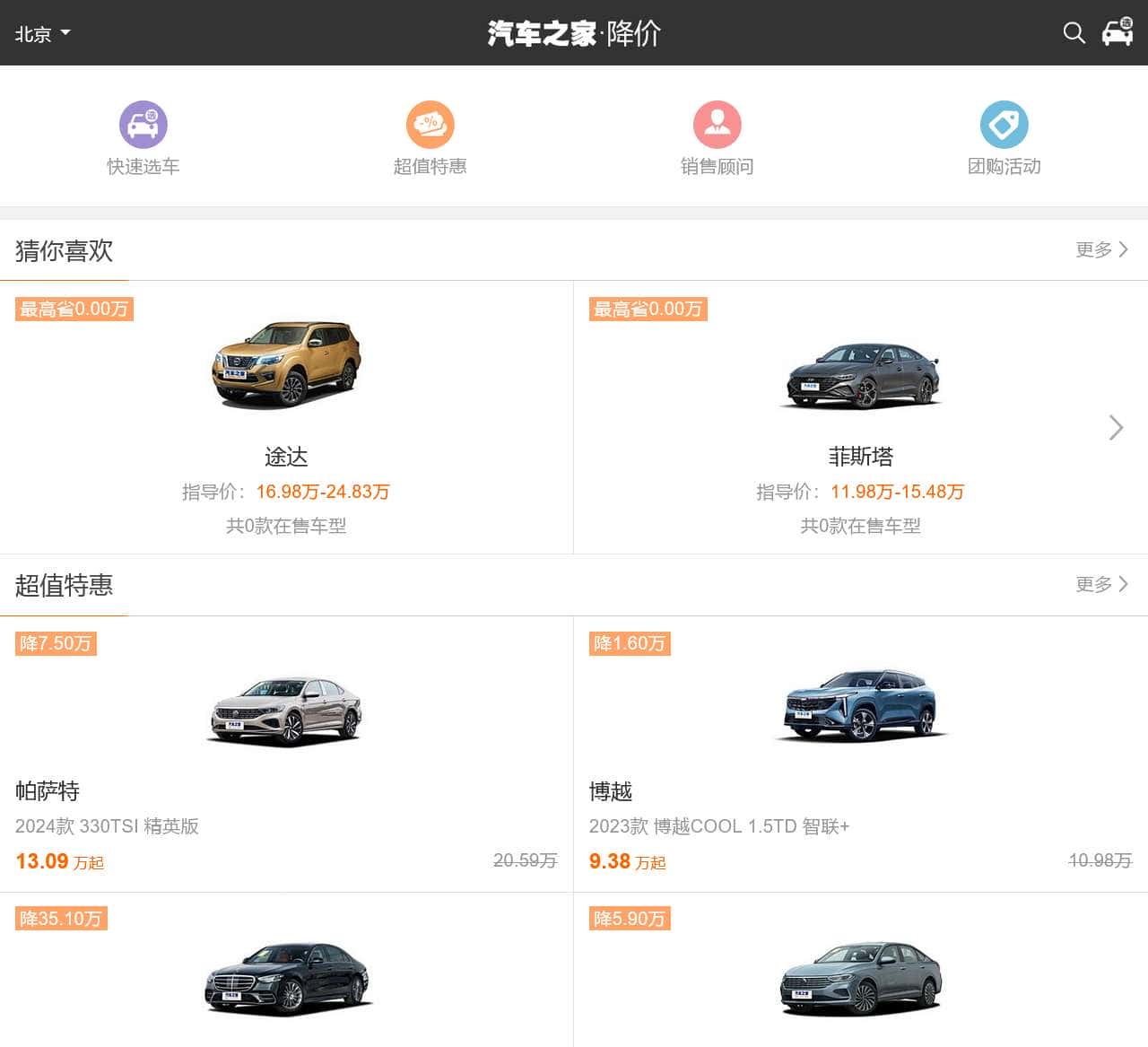Open the 销售顾问 label
Image resolution: width=1148 pixels, height=1047 pixels.
click(x=717, y=167)
